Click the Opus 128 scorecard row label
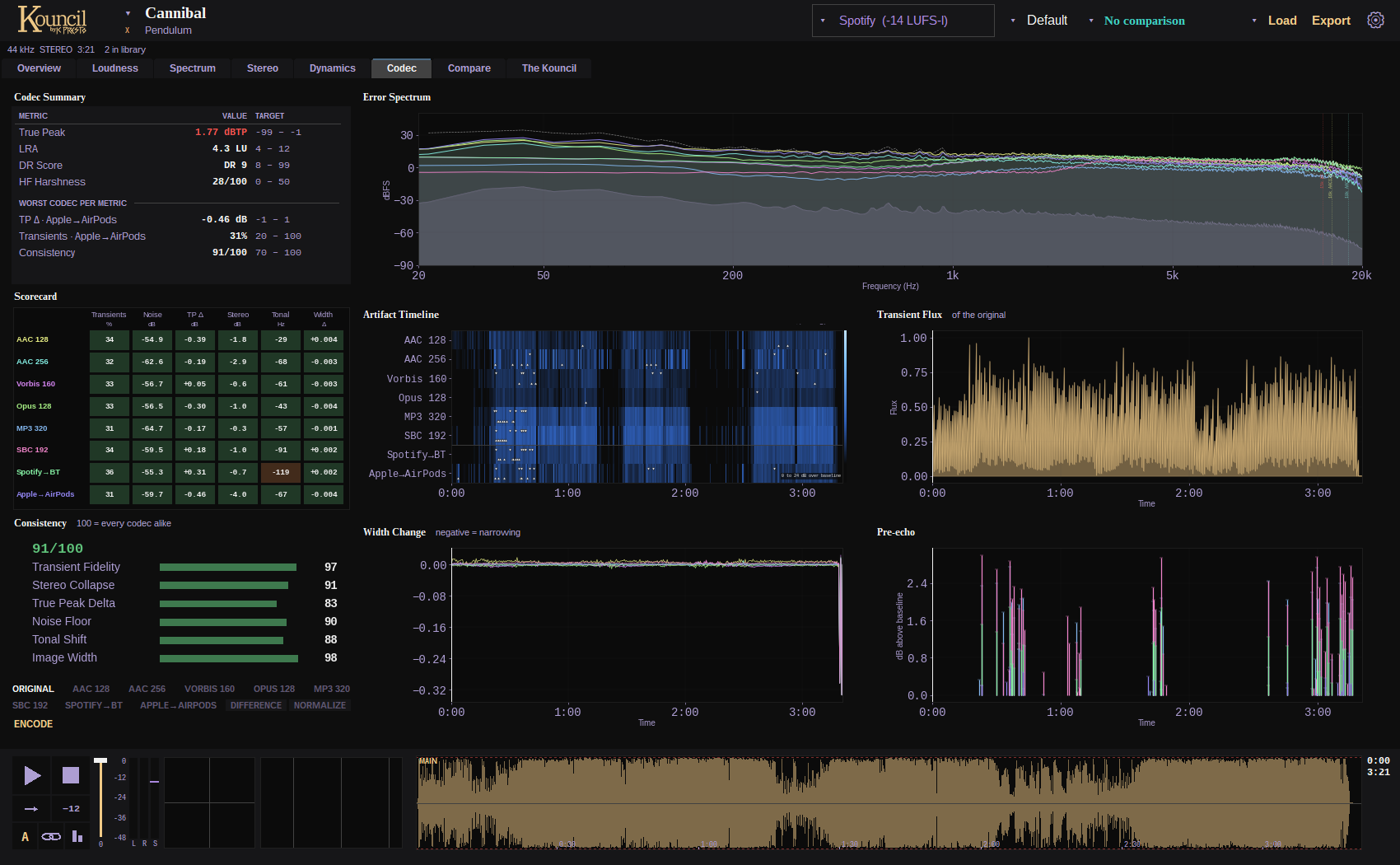The width and height of the screenshot is (1400, 865). (34, 406)
